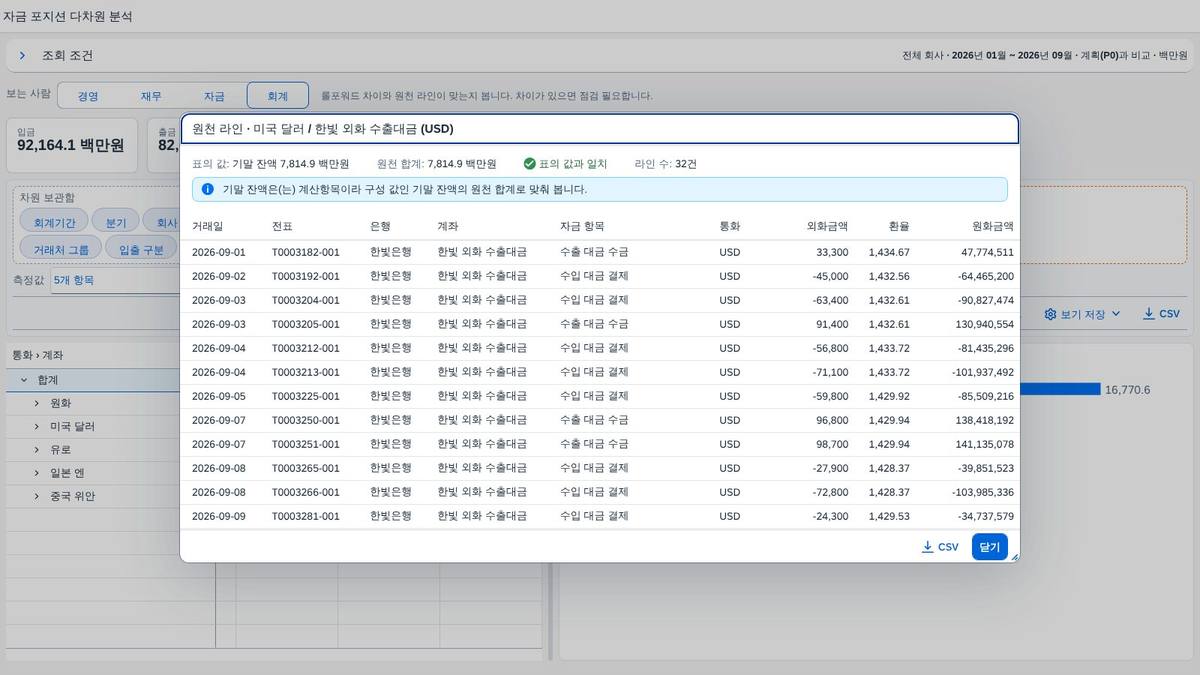
Task: Click the 자금 항목 column header
Action: (582, 226)
